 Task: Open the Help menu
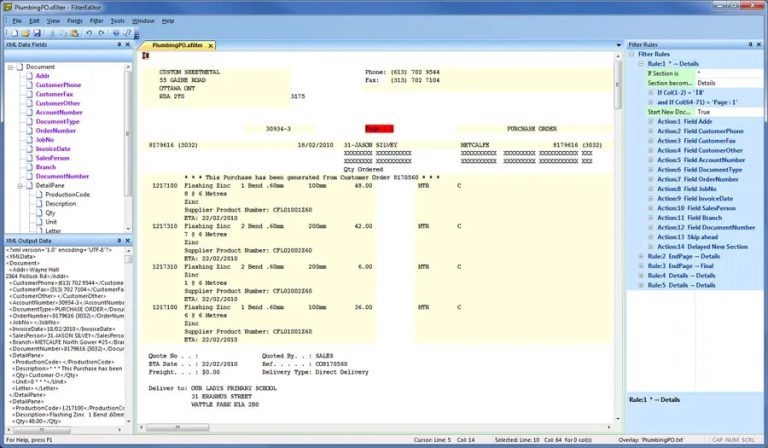pyautogui.click(x=168, y=21)
